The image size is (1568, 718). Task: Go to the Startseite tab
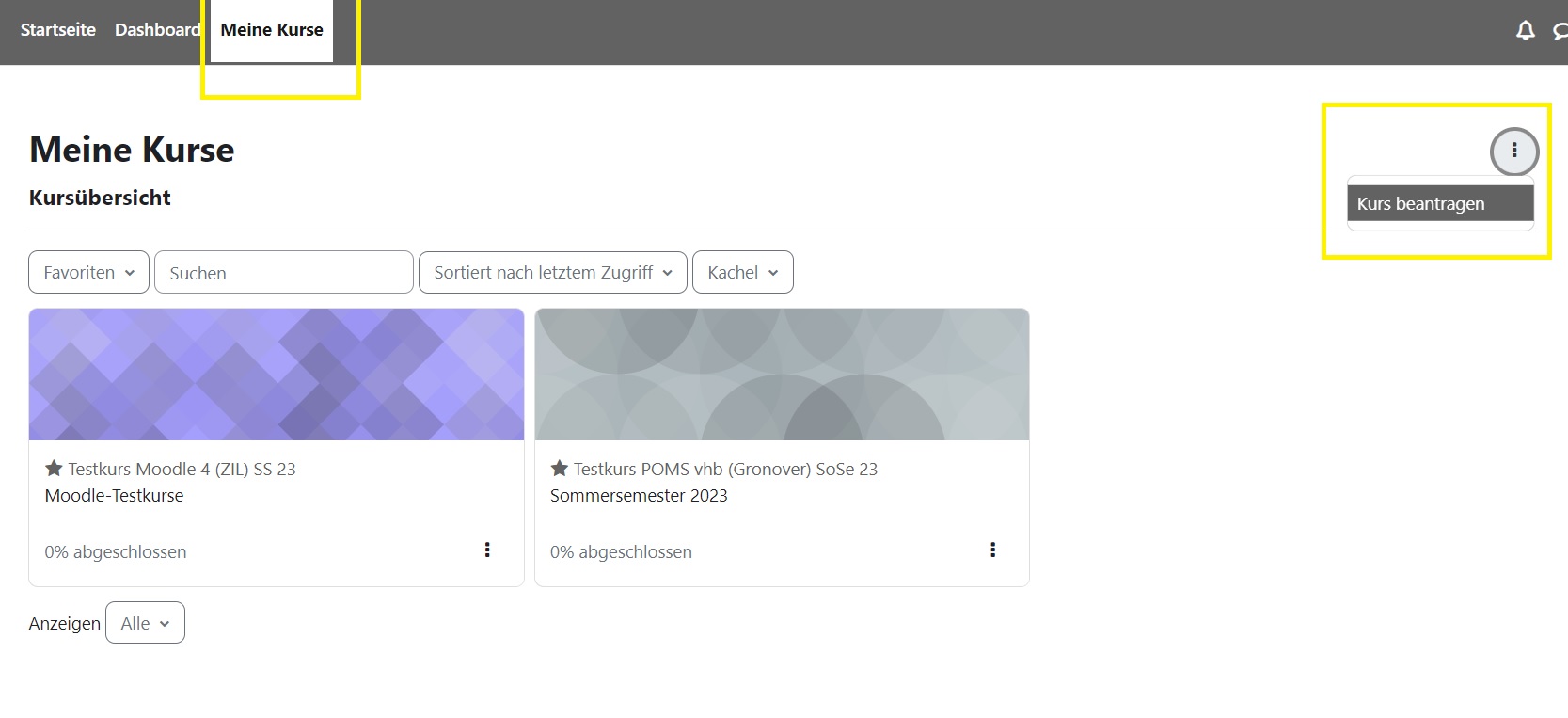point(58,30)
